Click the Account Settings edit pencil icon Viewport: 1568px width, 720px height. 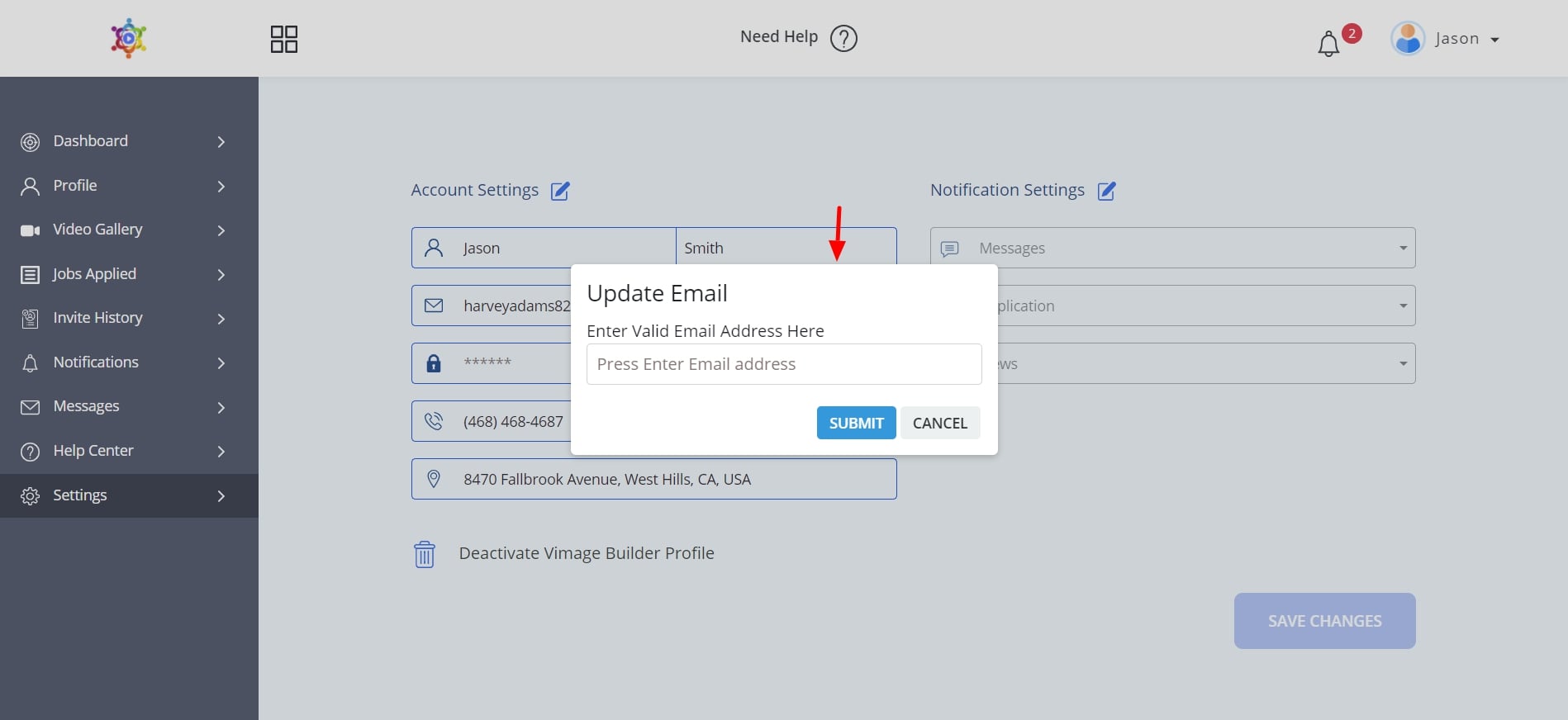pyautogui.click(x=560, y=191)
